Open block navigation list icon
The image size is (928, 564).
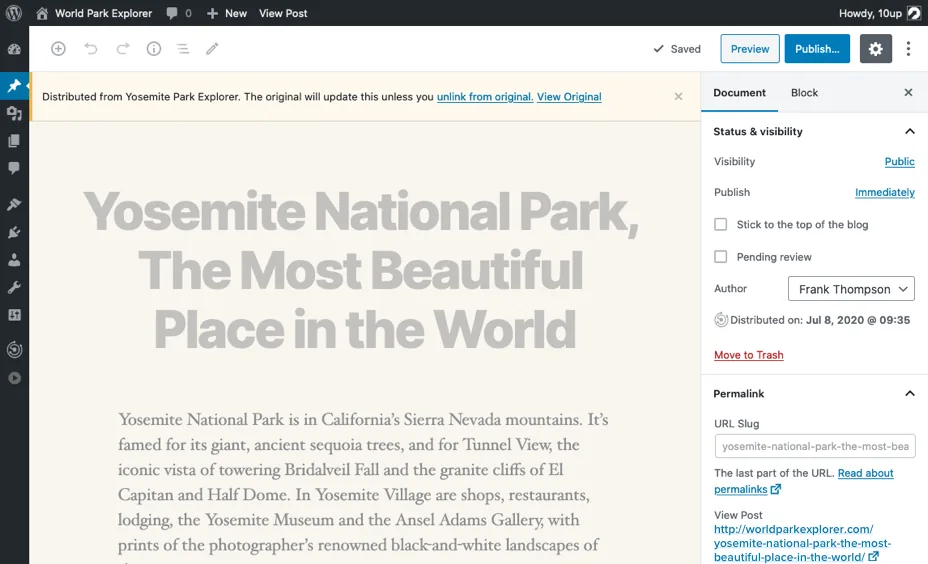[x=183, y=49]
